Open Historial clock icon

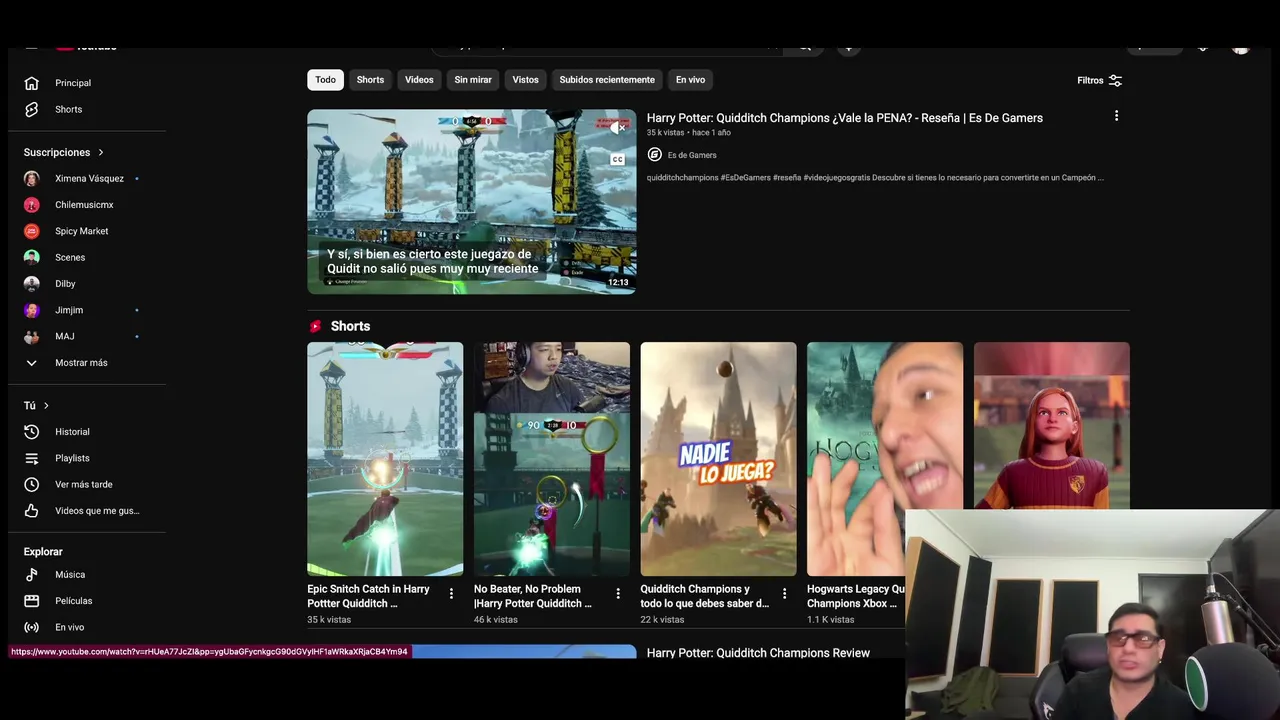[31, 432]
